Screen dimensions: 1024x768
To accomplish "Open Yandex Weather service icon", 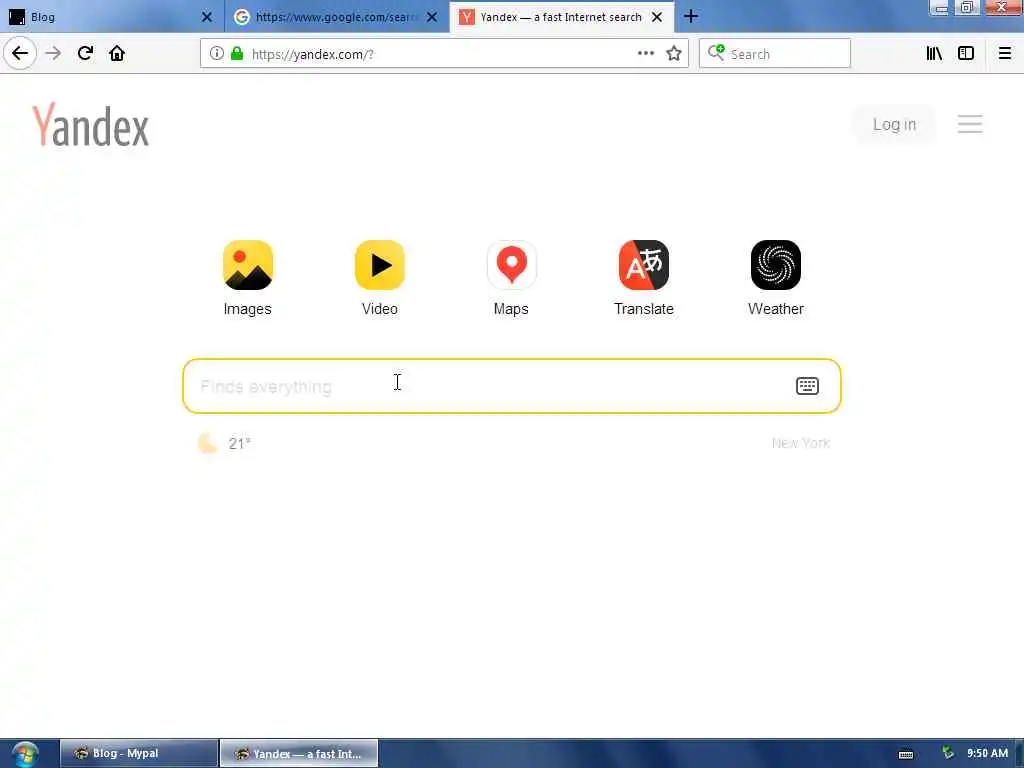I will click(x=775, y=265).
